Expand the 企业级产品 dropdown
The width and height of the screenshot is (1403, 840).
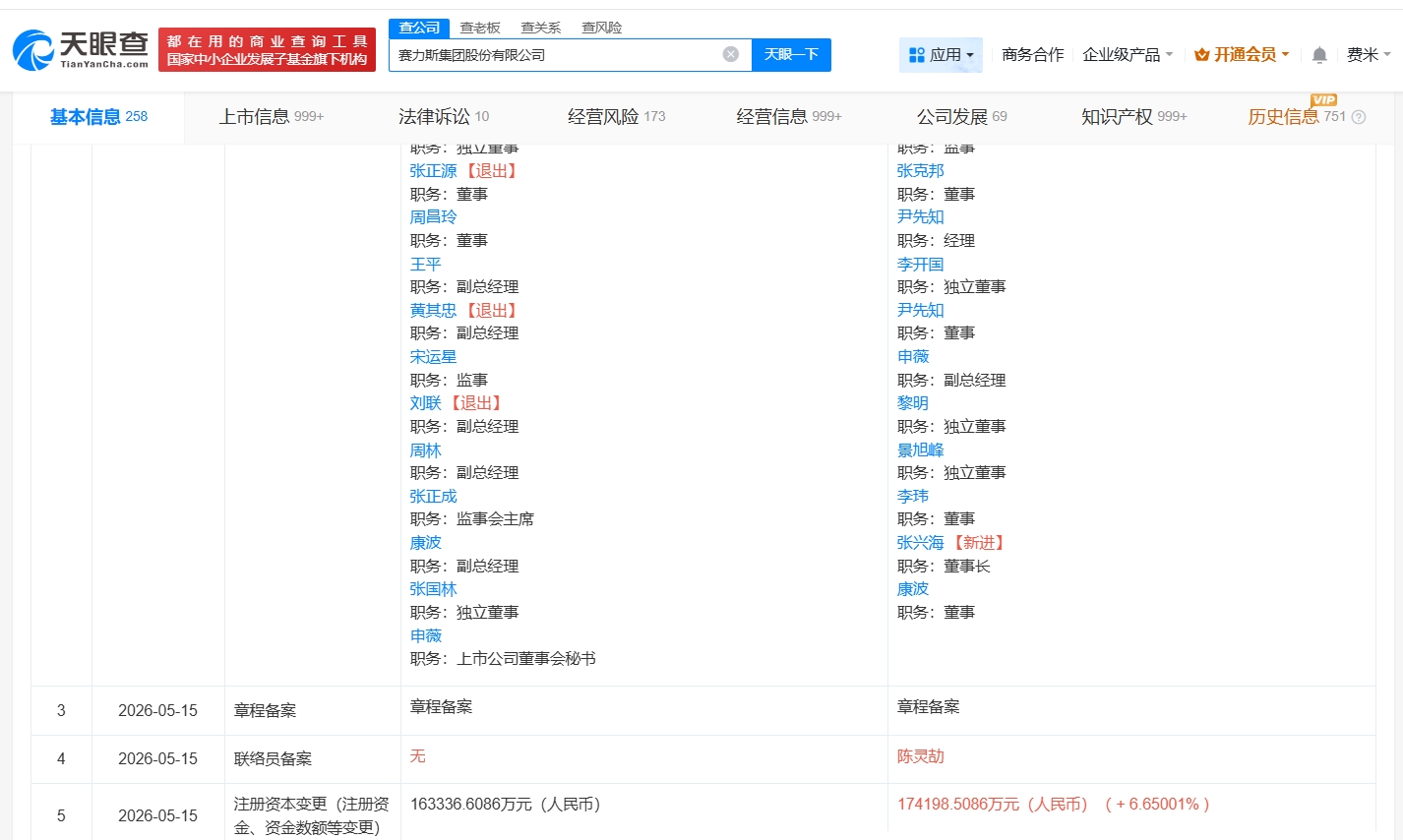[x=1128, y=55]
